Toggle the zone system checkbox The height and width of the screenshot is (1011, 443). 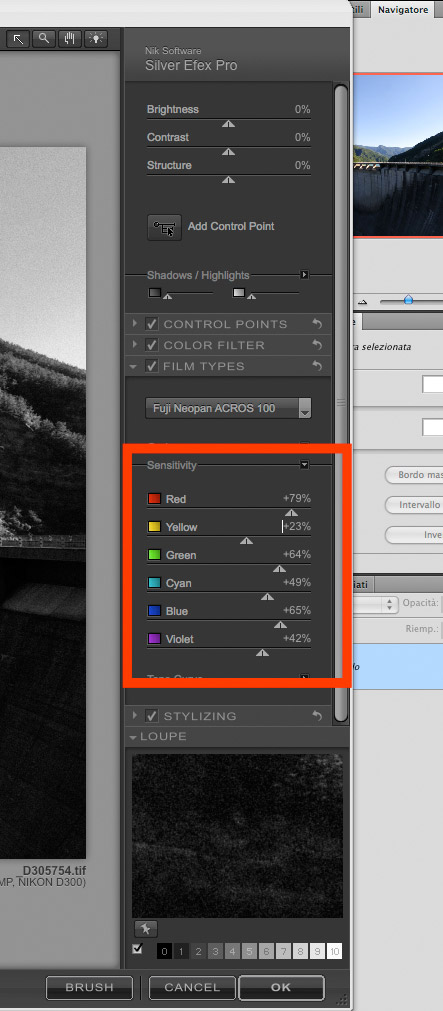(x=137, y=949)
